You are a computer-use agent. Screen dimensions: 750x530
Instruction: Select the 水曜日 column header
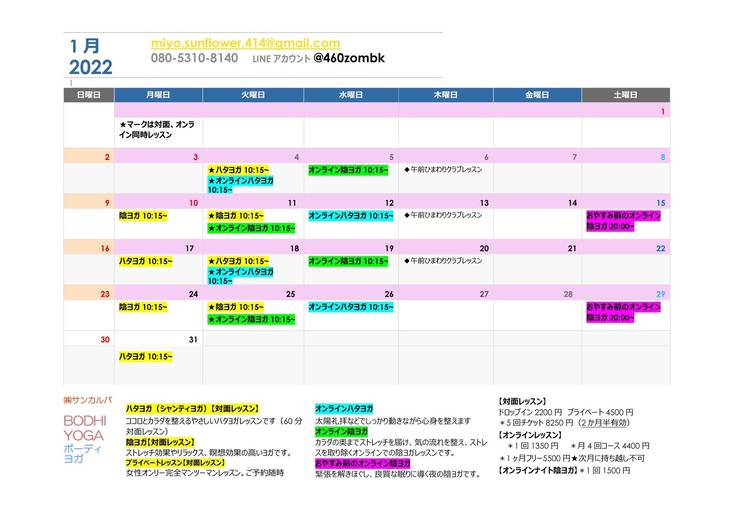point(350,94)
